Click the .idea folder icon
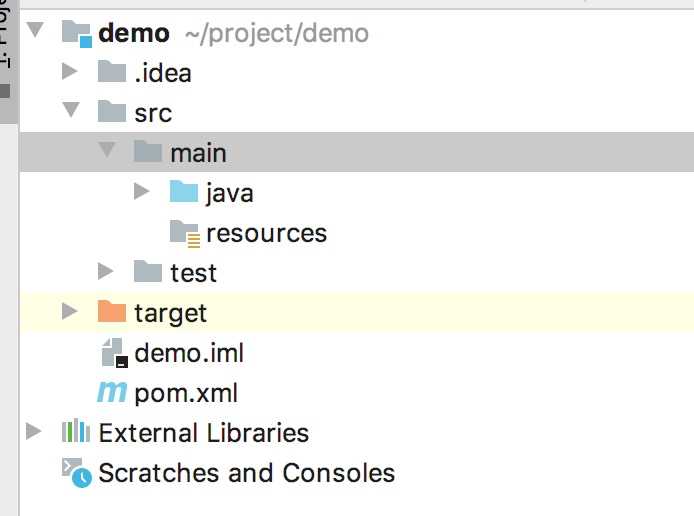 (112, 71)
